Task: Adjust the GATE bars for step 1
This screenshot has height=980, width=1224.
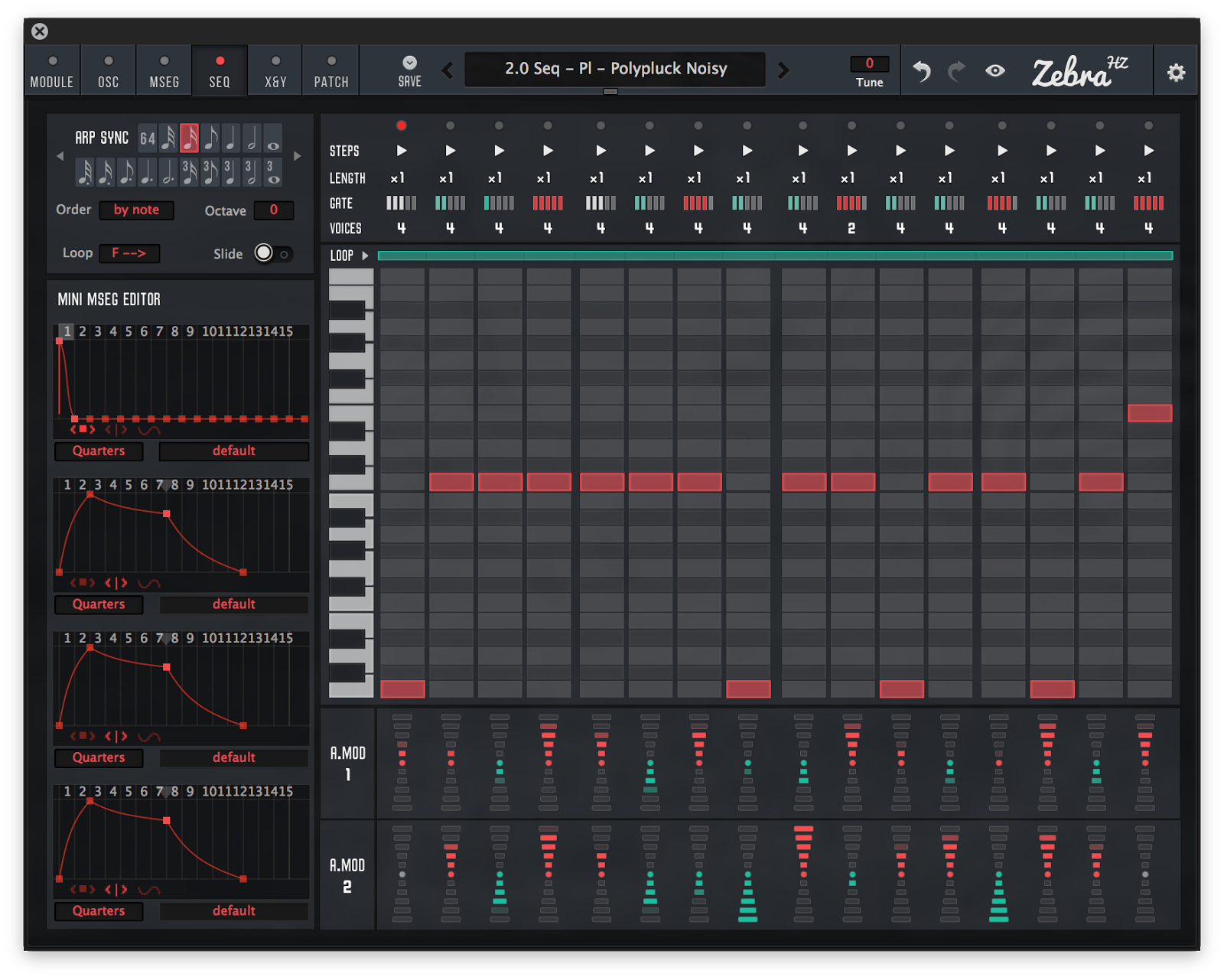Action: [x=402, y=203]
